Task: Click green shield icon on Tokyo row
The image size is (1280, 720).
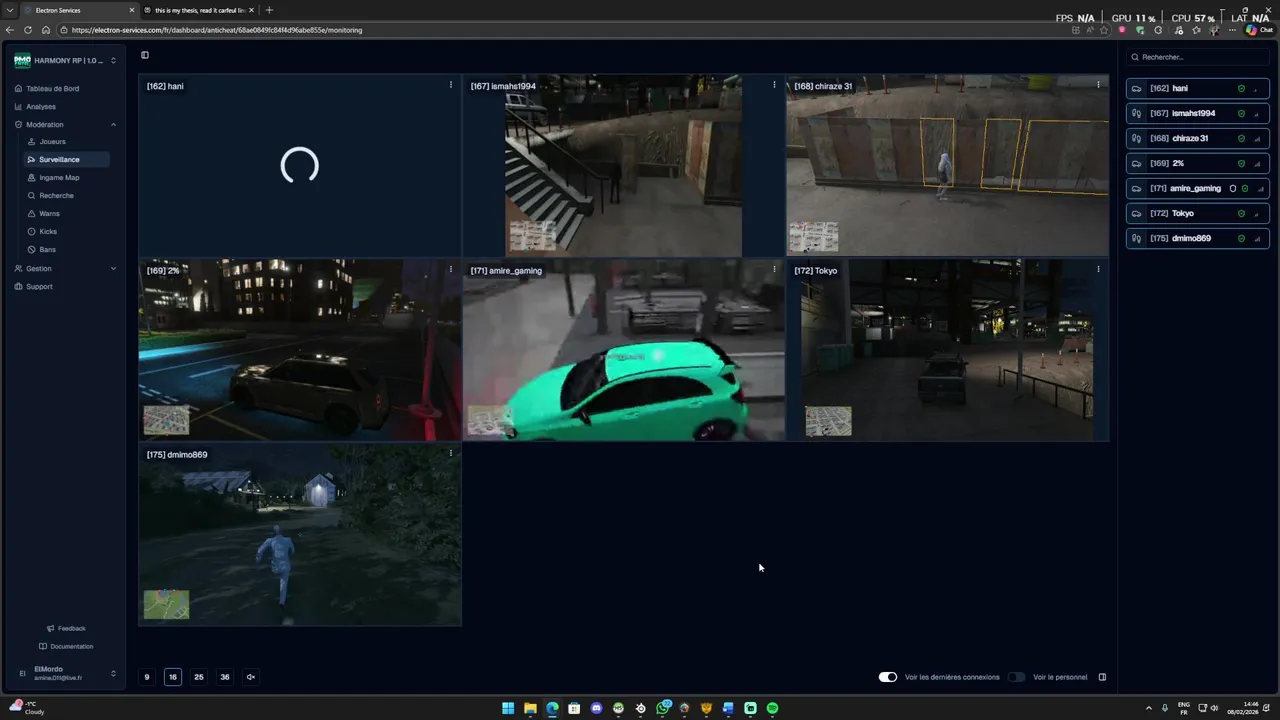Action: pos(1242,213)
